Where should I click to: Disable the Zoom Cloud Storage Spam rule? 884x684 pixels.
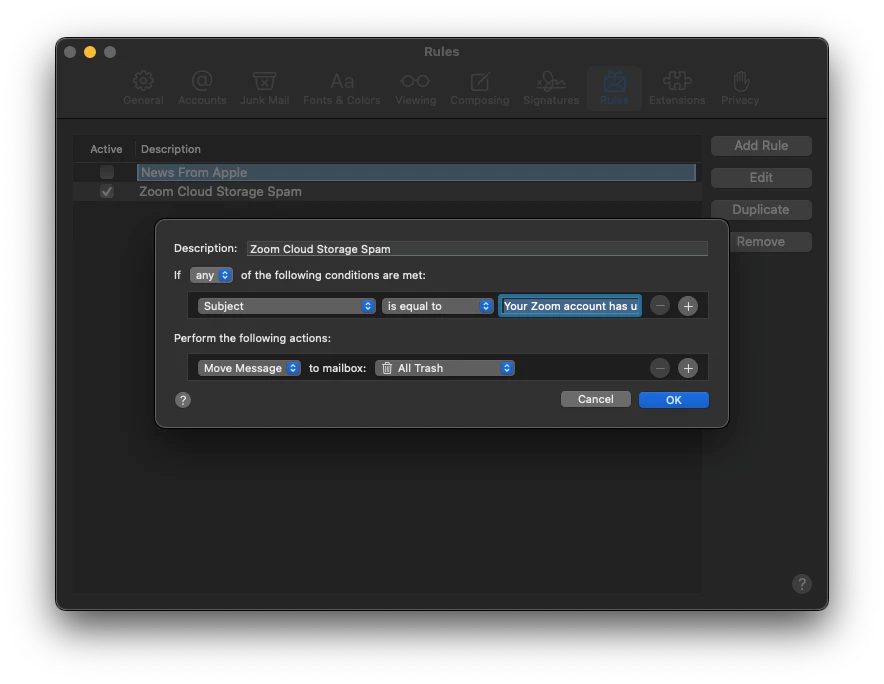[107, 192]
